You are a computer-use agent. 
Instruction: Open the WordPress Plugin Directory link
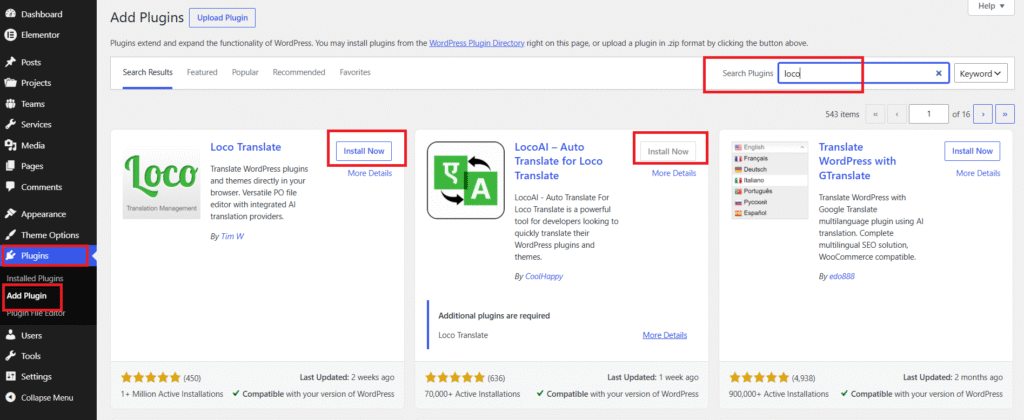(477, 43)
